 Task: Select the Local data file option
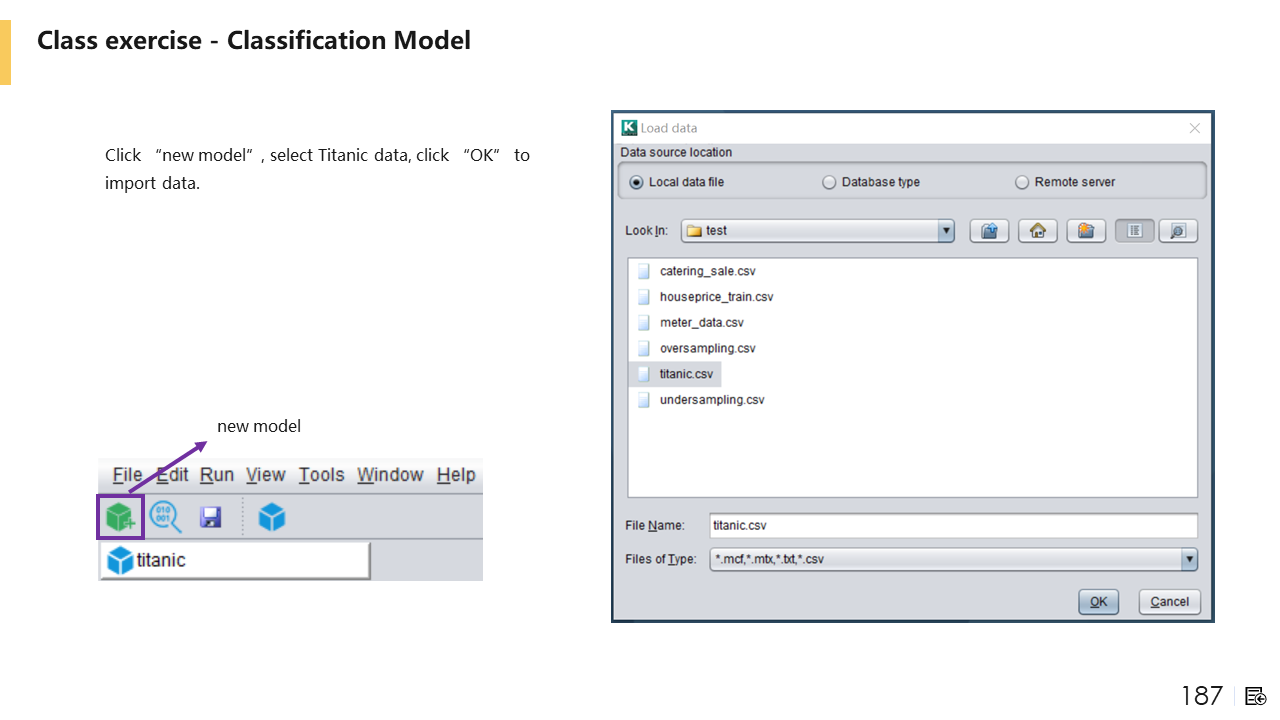click(637, 183)
